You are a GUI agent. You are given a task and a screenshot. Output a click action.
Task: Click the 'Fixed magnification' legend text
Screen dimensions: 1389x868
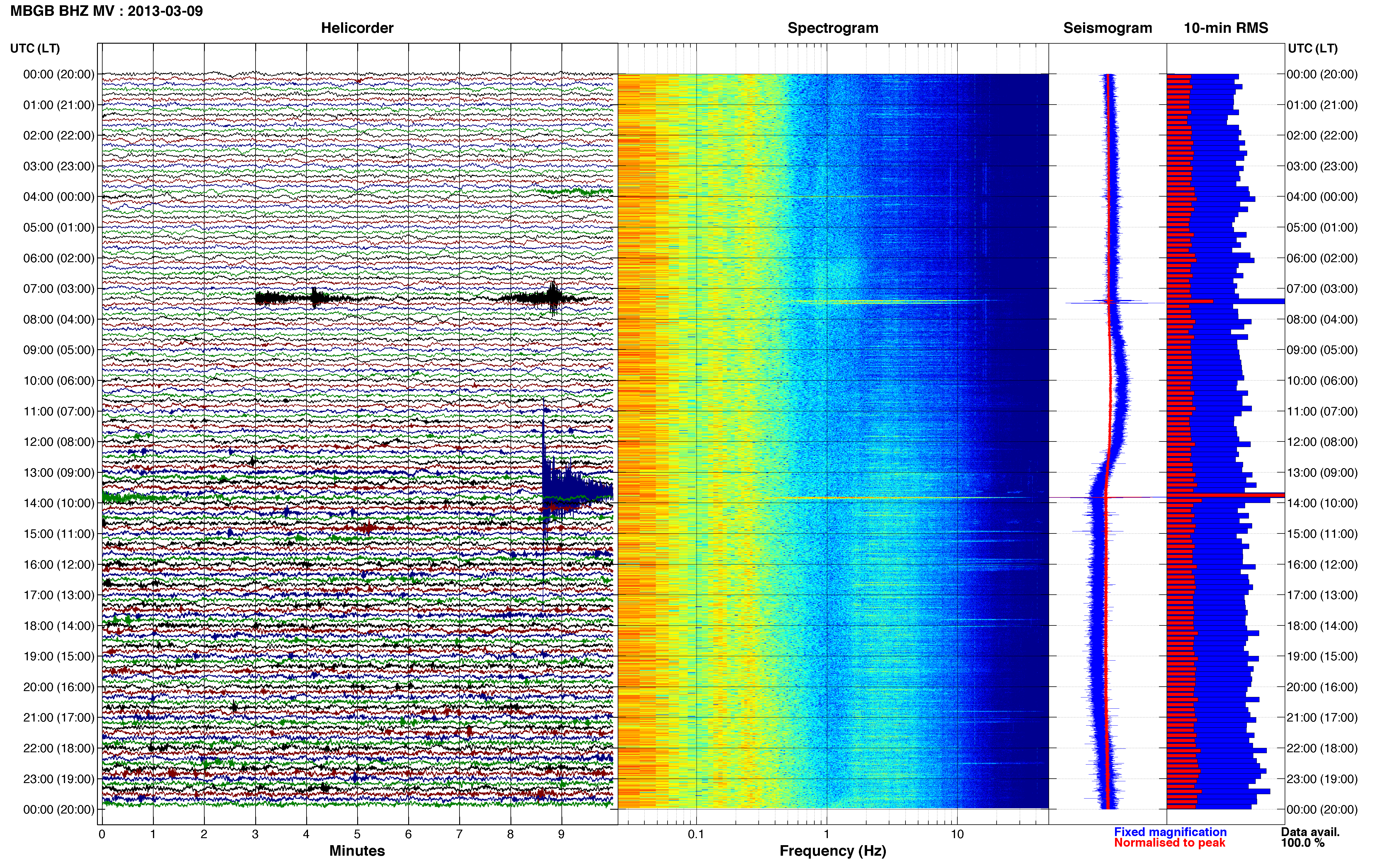(x=1170, y=832)
